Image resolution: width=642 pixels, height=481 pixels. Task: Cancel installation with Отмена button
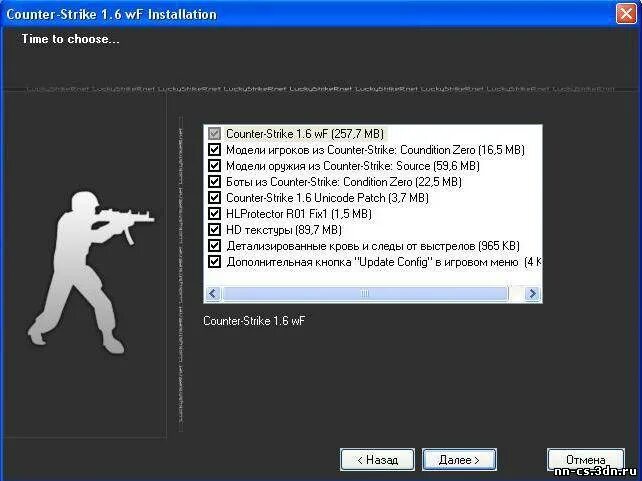(585, 460)
